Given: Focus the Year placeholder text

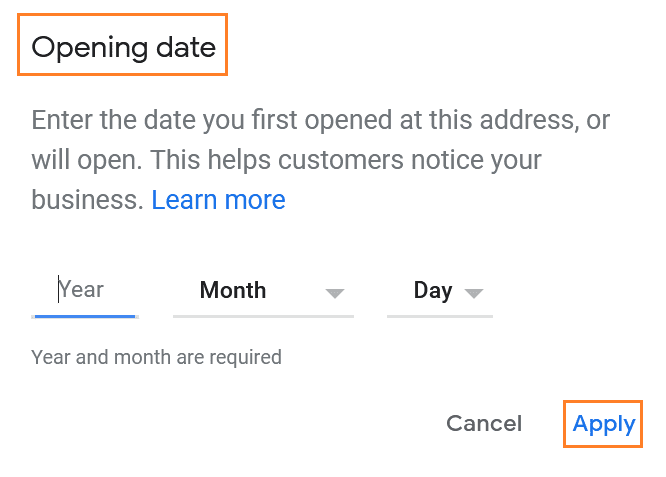Looking at the screenshot, I should click(82, 290).
